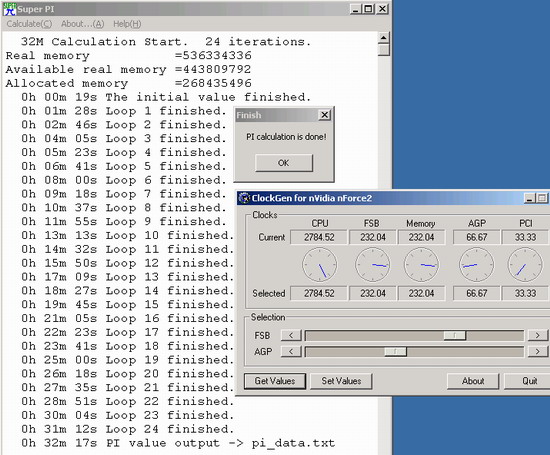Screen dimensions: 550x455
Task: Click the 'PI value output -> pi_data.txt' line
Action: 178,443
